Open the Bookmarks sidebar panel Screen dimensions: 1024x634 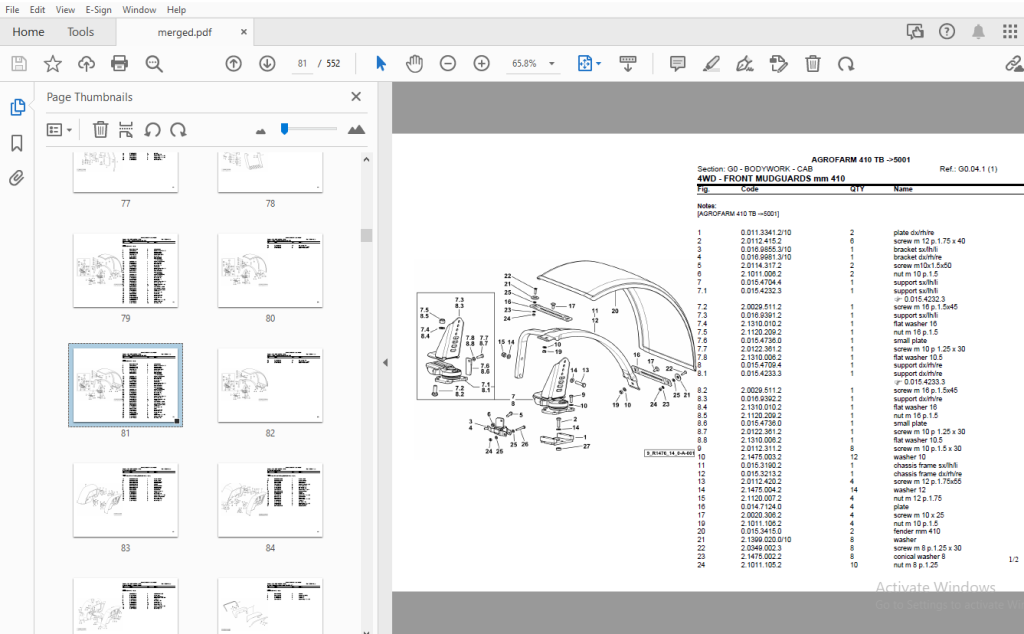coord(17,143)
